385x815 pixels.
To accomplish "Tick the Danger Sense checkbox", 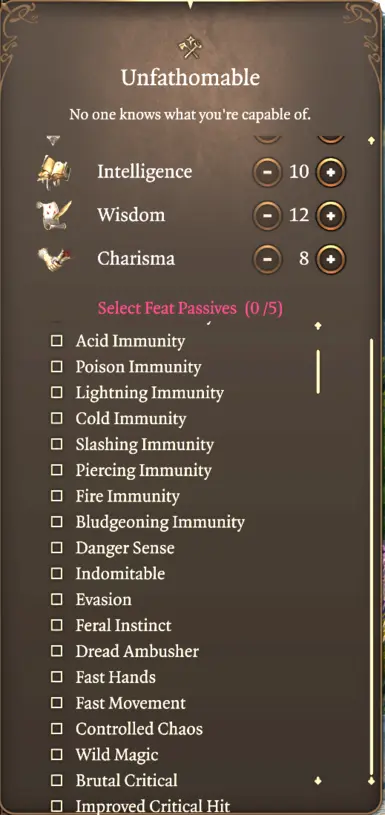I will (56, 548).
